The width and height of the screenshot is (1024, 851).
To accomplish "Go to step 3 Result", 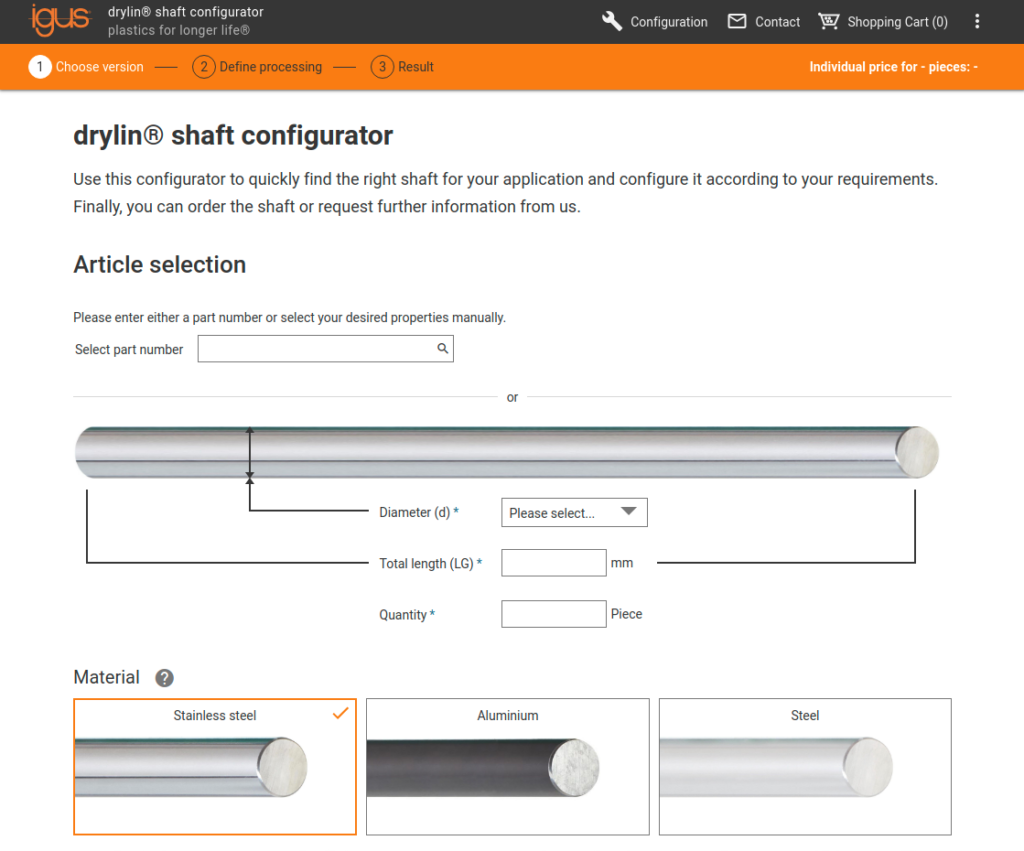I will pyautogui.click(x=402, y=67).
